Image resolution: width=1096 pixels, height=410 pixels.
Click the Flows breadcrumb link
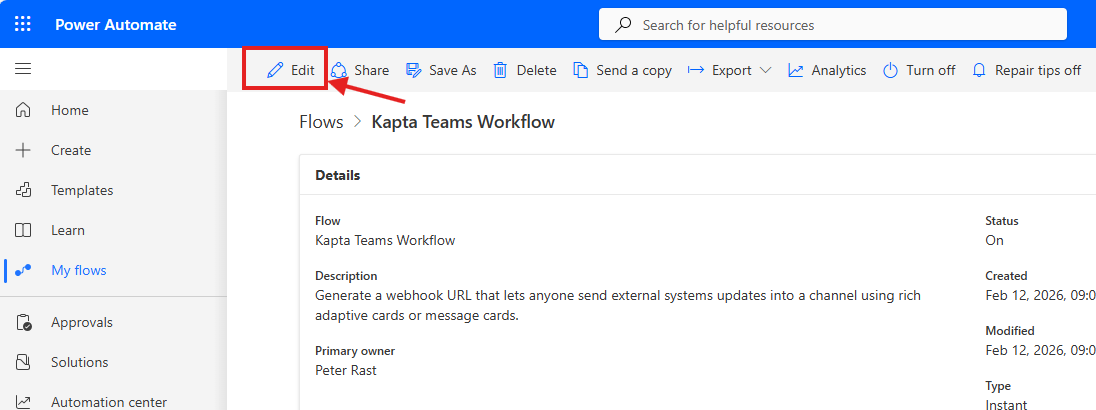pos(320,122)
